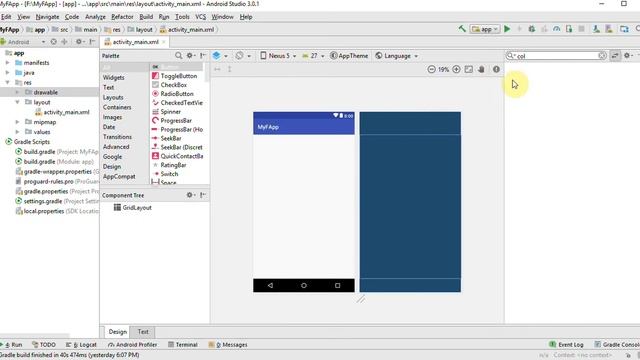
Task: Select GridLayout in the Component Tree
Action: coord(133,208)
